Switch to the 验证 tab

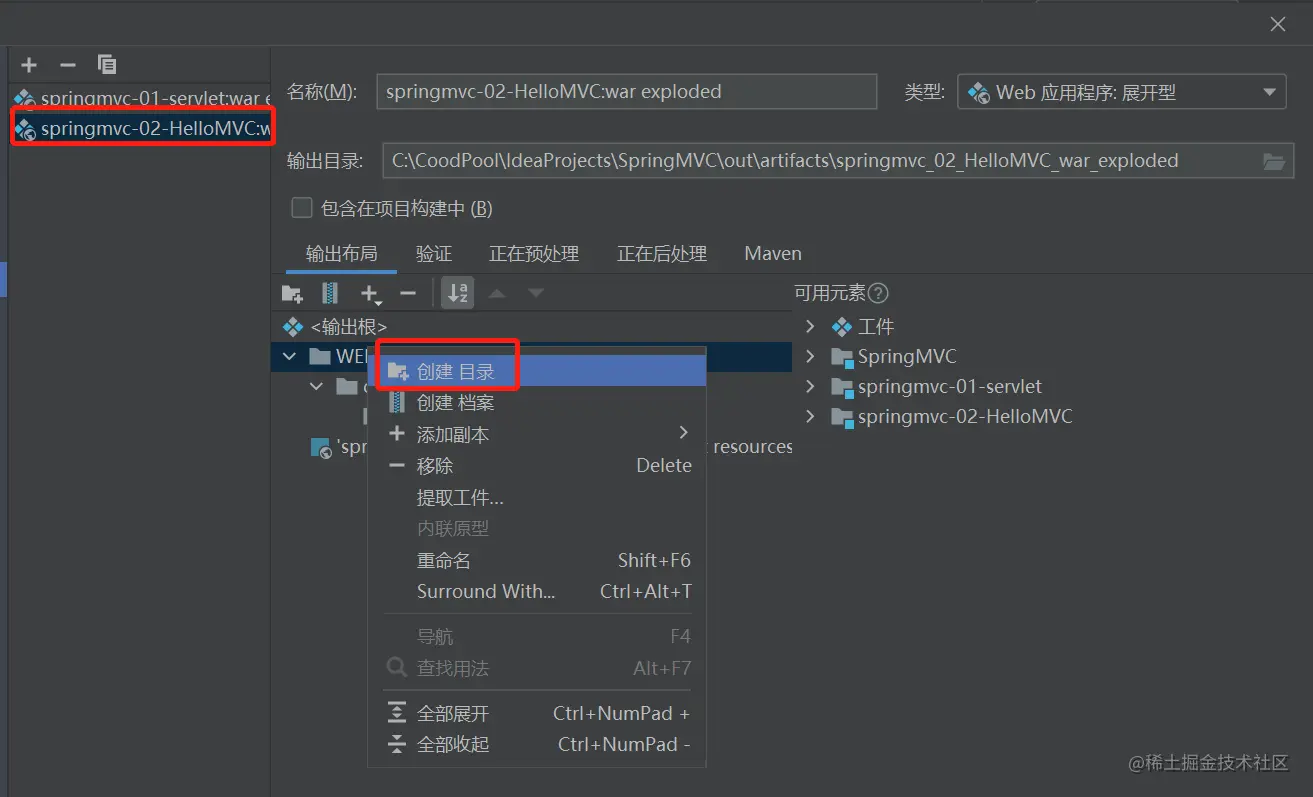pos(434,254)
